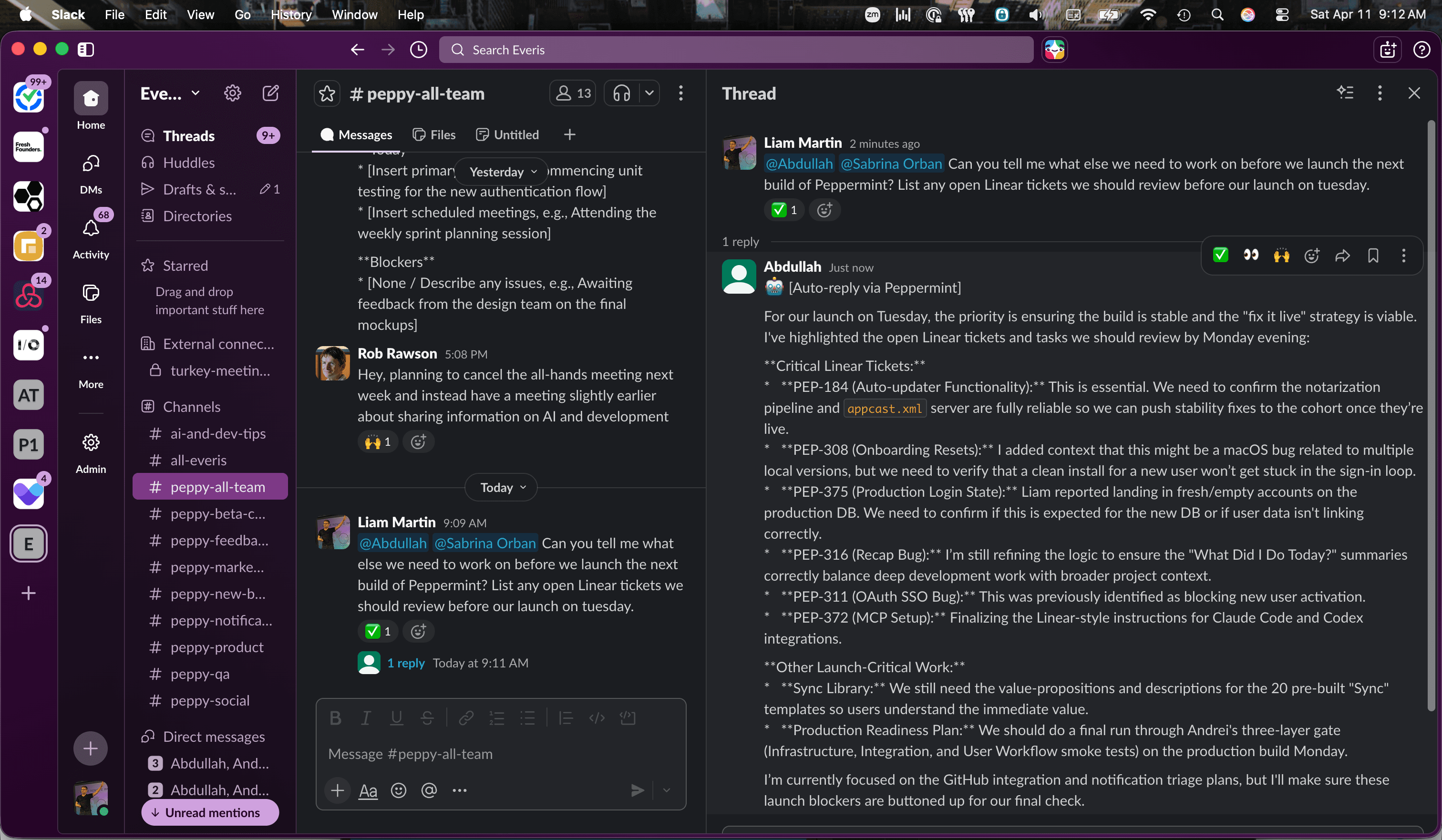This screenshot has height=840, width=1442.
Task: Insert a link in the message composer
Action: point(466,717)
